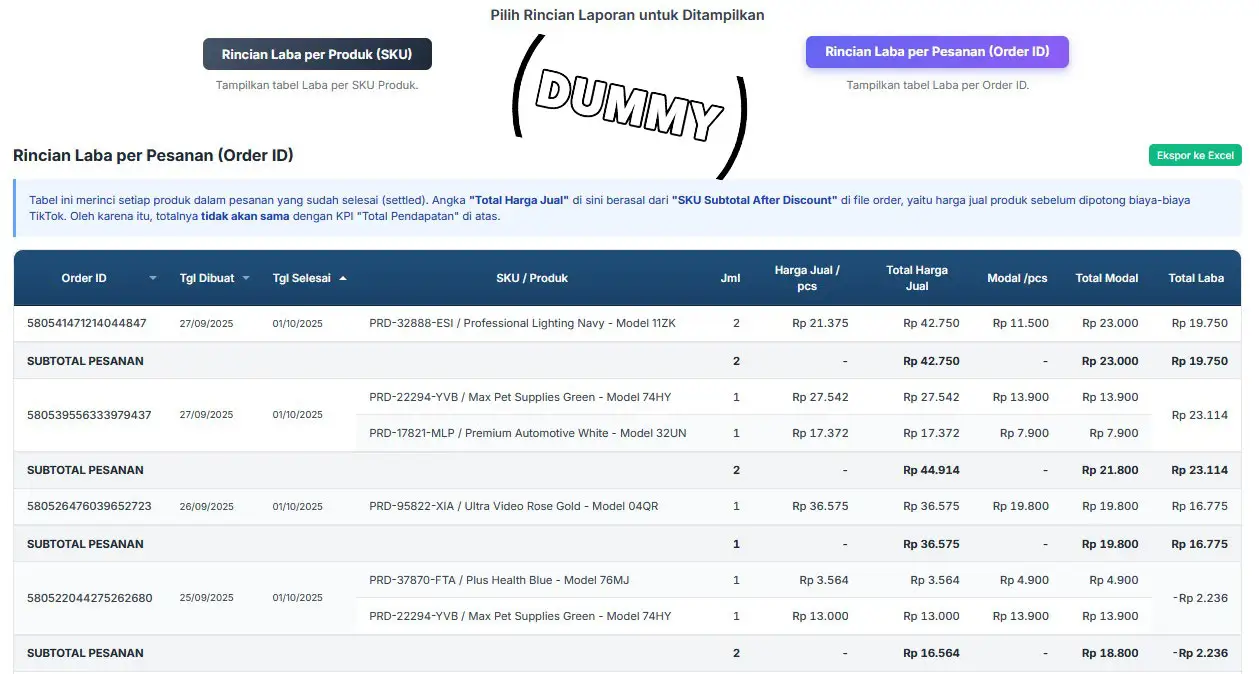Screen dimensions: 1259x674
Task: Sort by Tgl Selesai column header
Action: 301,278
